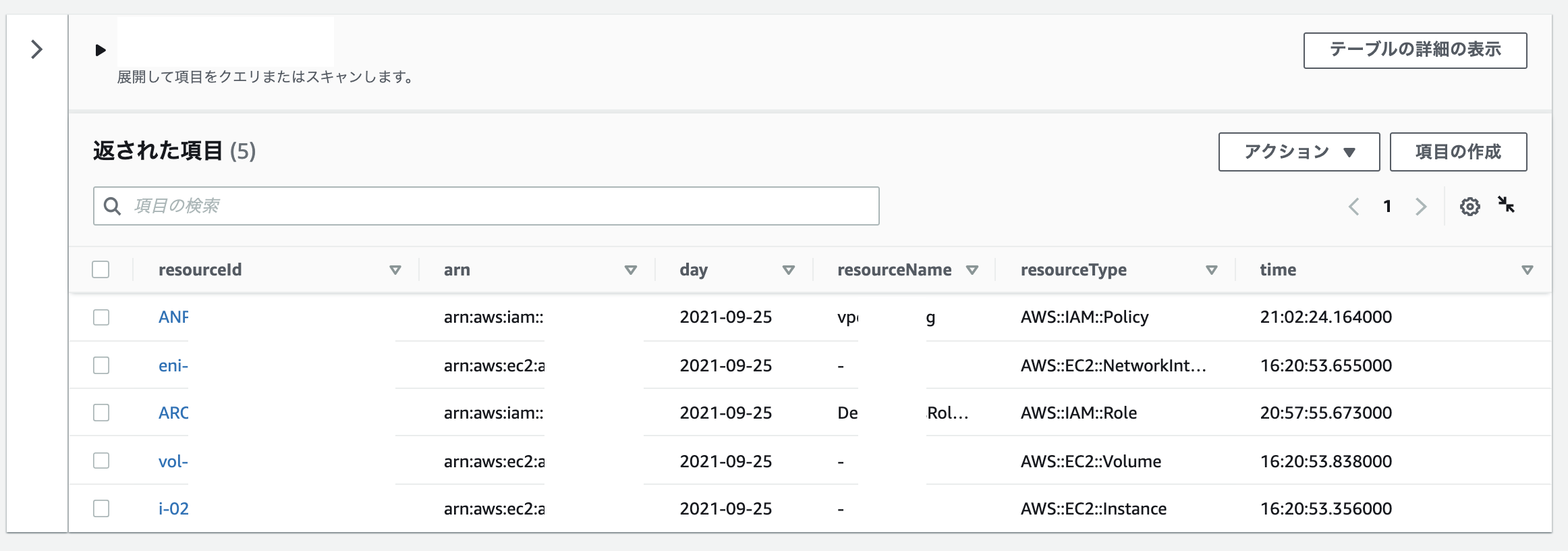This screenshot has height=551, width=1568.
Task: Focus the 項目の検索 search field
Action: pyautogui.click(x=486, y=206)
